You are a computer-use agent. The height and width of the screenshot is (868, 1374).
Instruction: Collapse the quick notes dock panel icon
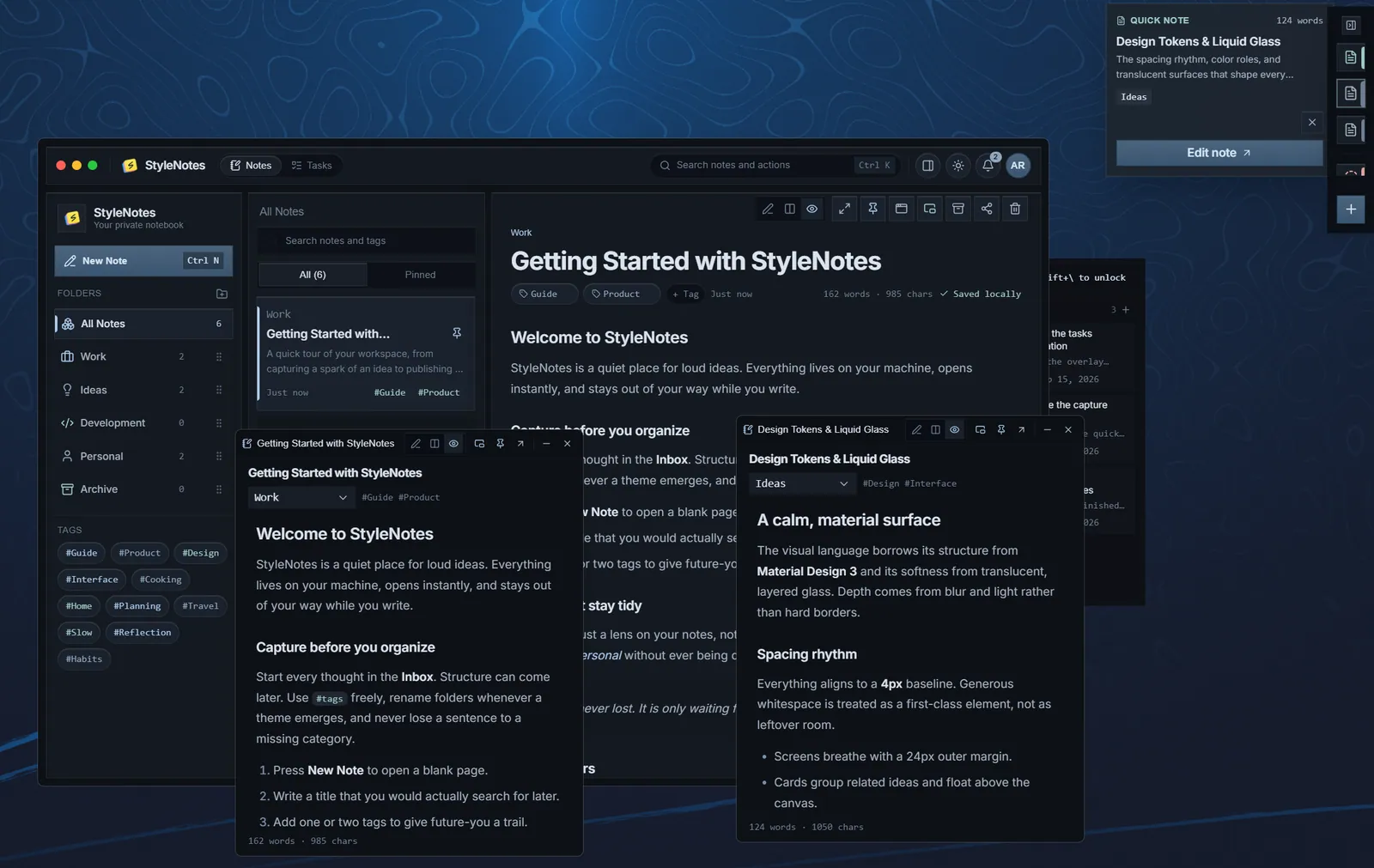pyautogui.click(x=1351, y=26)
